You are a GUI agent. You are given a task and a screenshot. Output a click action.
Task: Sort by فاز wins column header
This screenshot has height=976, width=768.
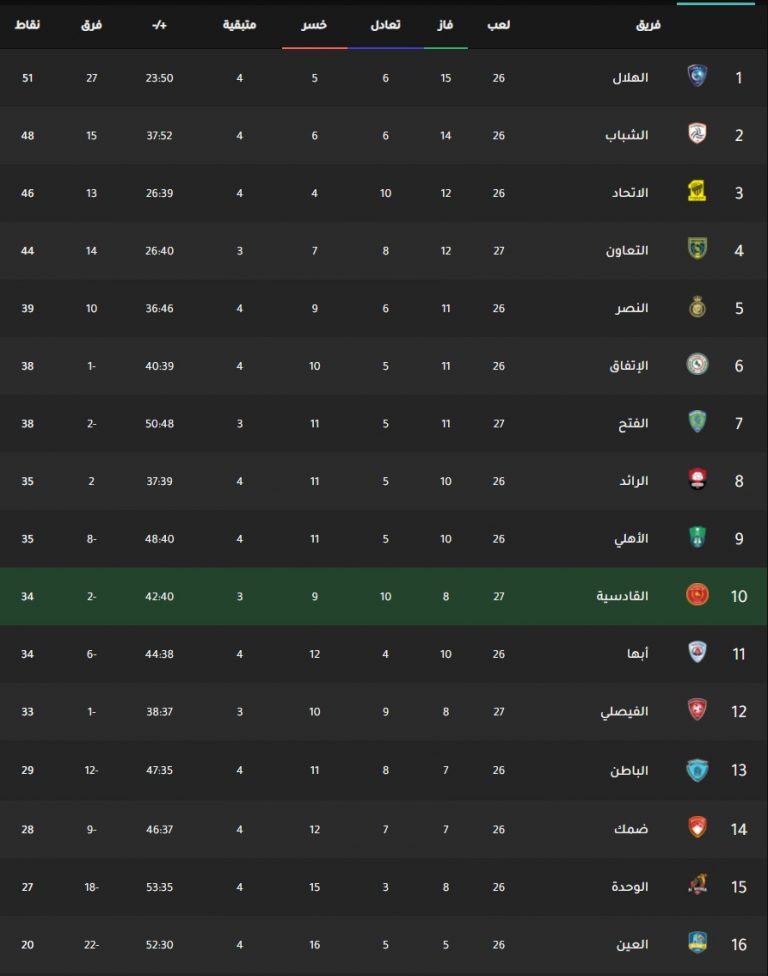coord(445,25)
